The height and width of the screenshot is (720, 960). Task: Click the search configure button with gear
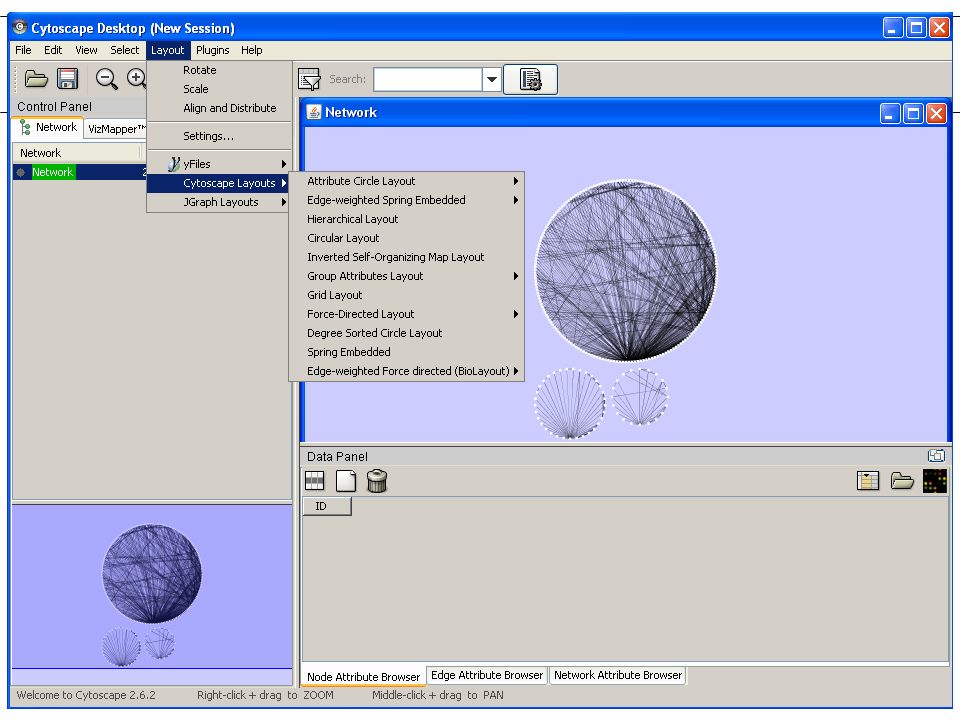pos(530,80)
